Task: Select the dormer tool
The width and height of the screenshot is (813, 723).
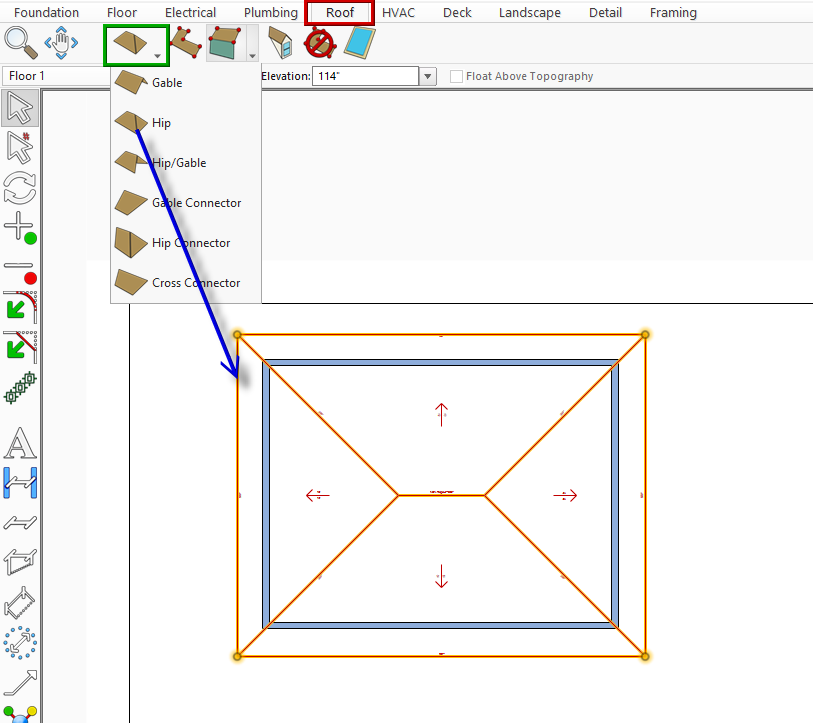Action: 280,43
